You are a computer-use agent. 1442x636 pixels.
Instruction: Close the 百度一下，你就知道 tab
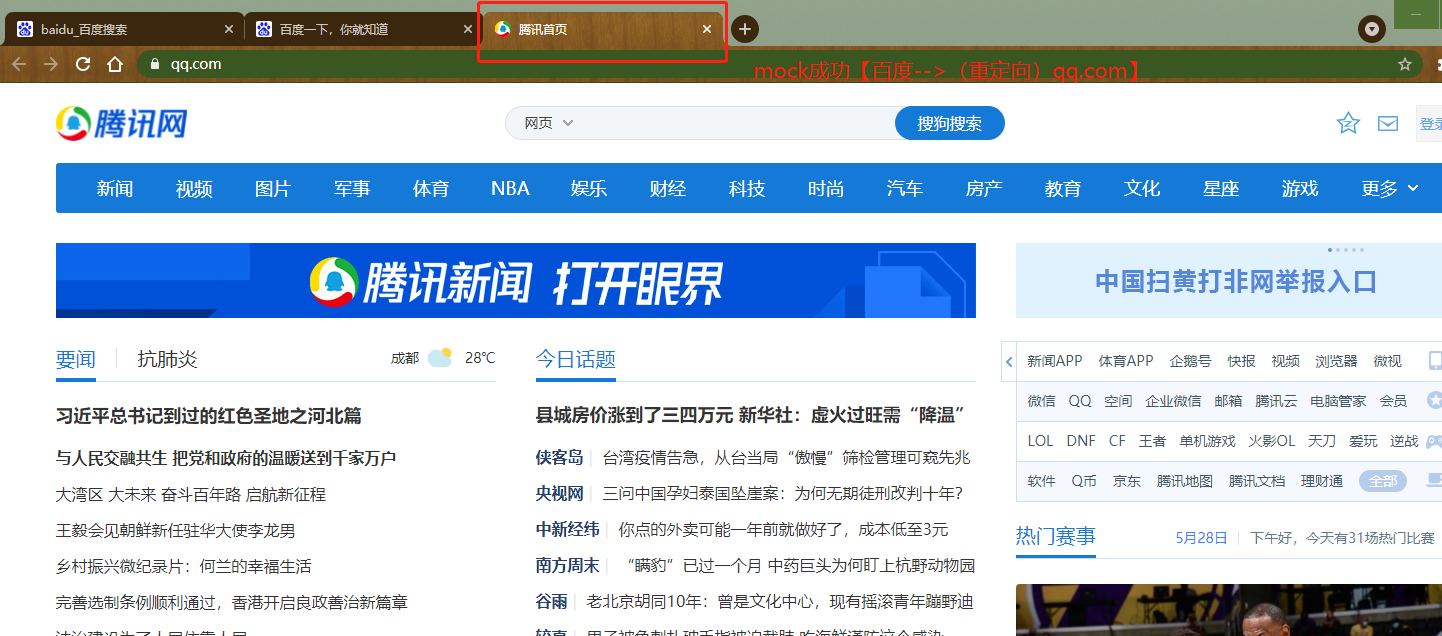467,29
